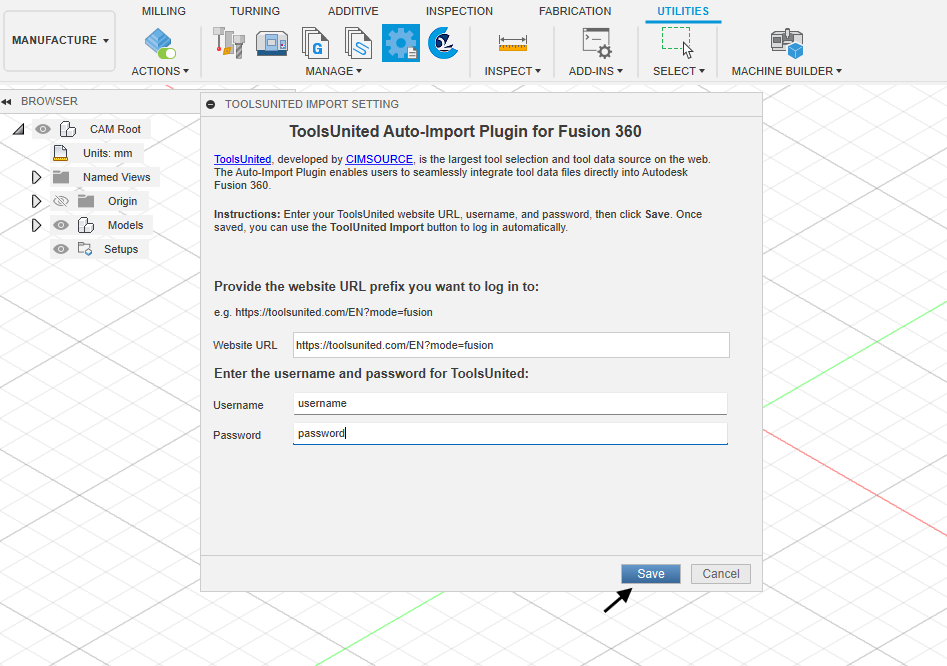
Task: Click into the Website URL field
Action: click(x=511, y=345)
